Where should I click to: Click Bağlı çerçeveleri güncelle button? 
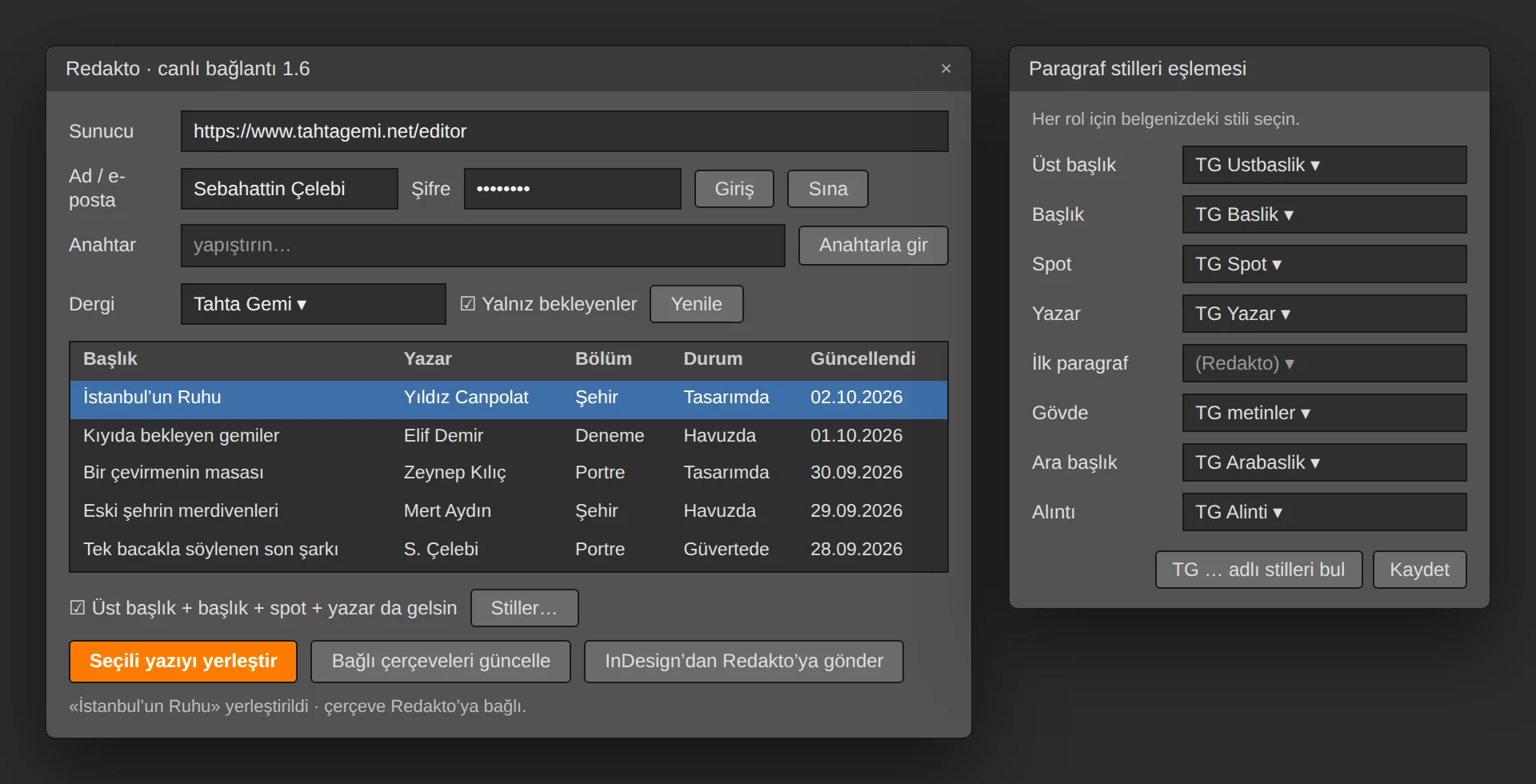pyautogui.click(x=441, y=661)
